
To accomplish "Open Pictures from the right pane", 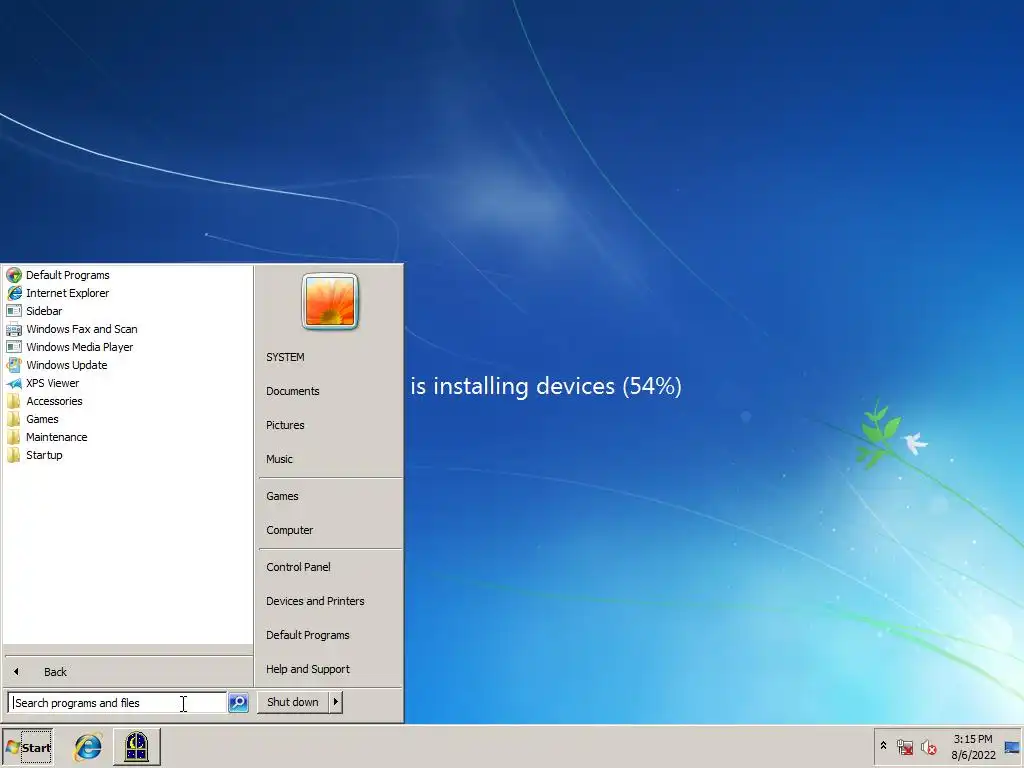I will point(285,425).
